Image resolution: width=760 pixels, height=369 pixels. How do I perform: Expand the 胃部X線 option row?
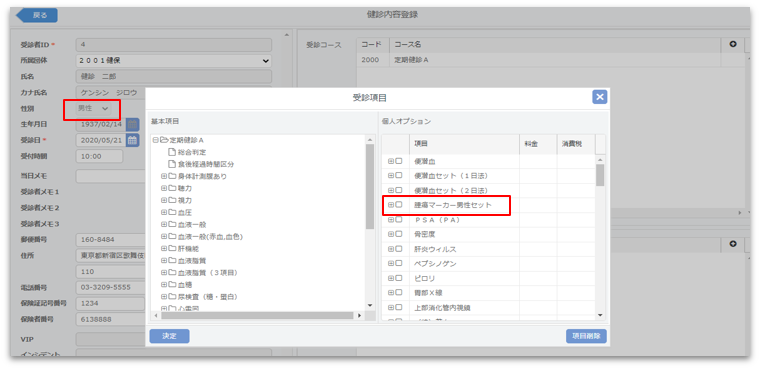click(391, 293)
